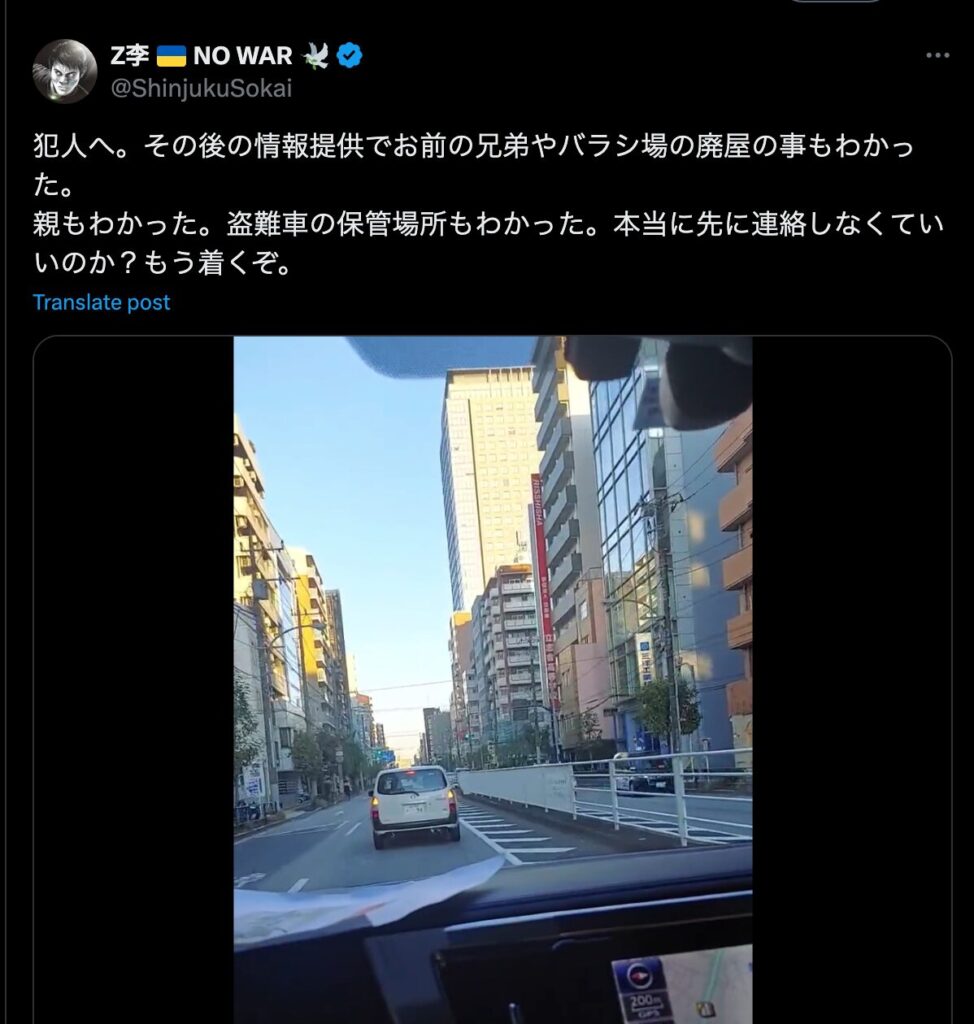Click the Translate post link
The height and width of the screenshot is (1024, 974).
point(101,302)
